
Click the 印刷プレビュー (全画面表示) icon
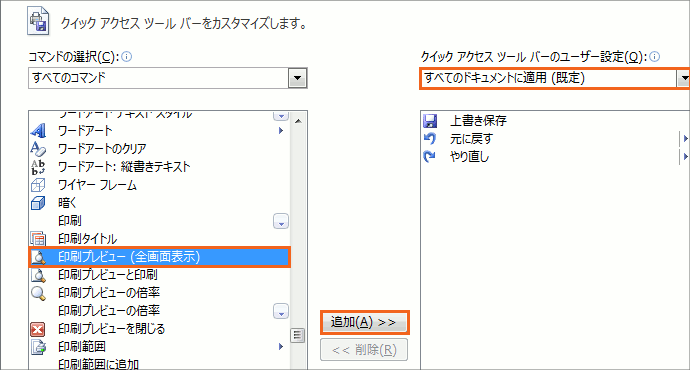click(x=38, y=257)
